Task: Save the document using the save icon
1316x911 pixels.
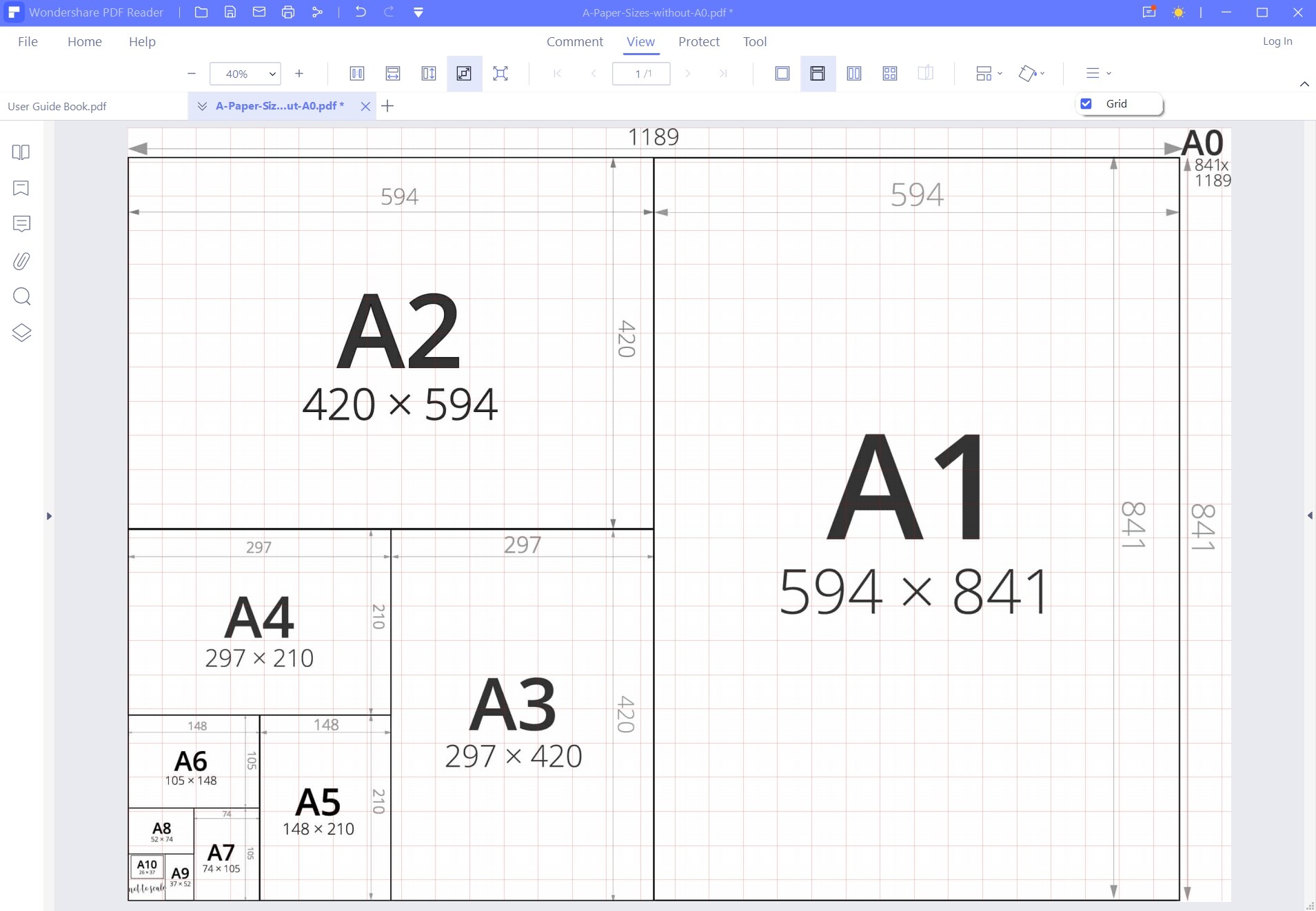Action: [230, 12]
